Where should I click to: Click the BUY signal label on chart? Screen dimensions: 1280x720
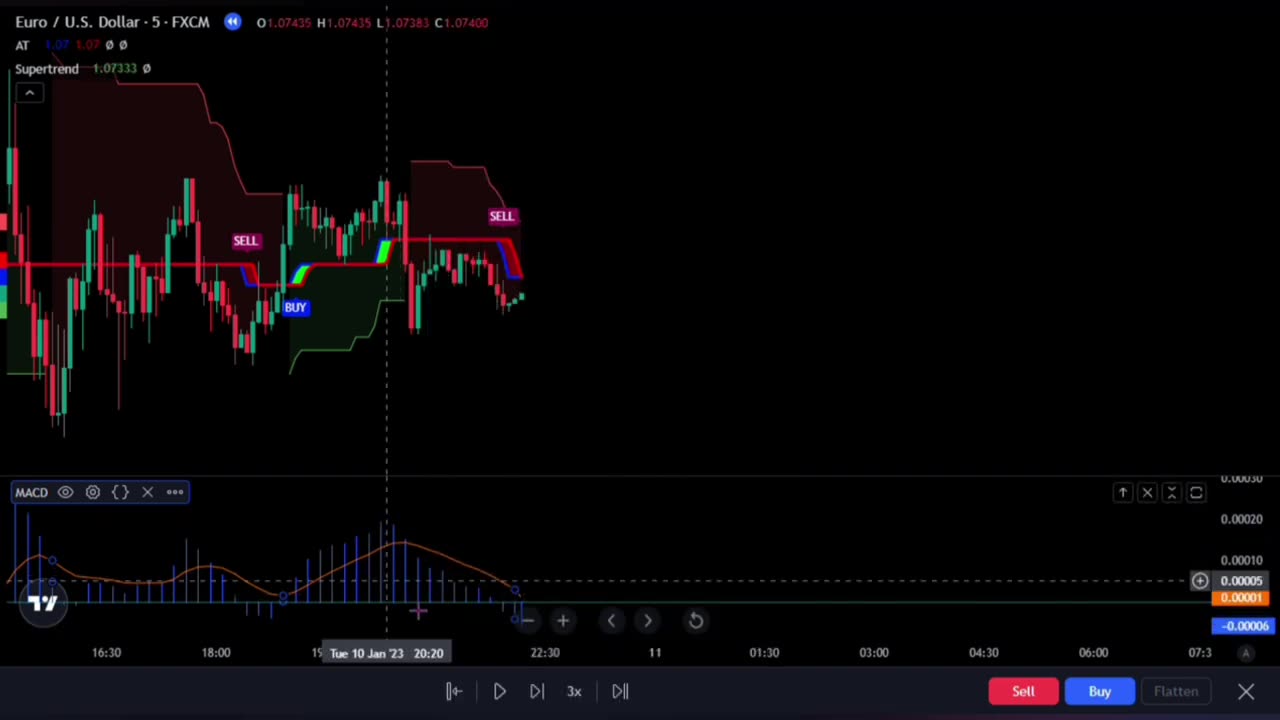coord(295,307)
